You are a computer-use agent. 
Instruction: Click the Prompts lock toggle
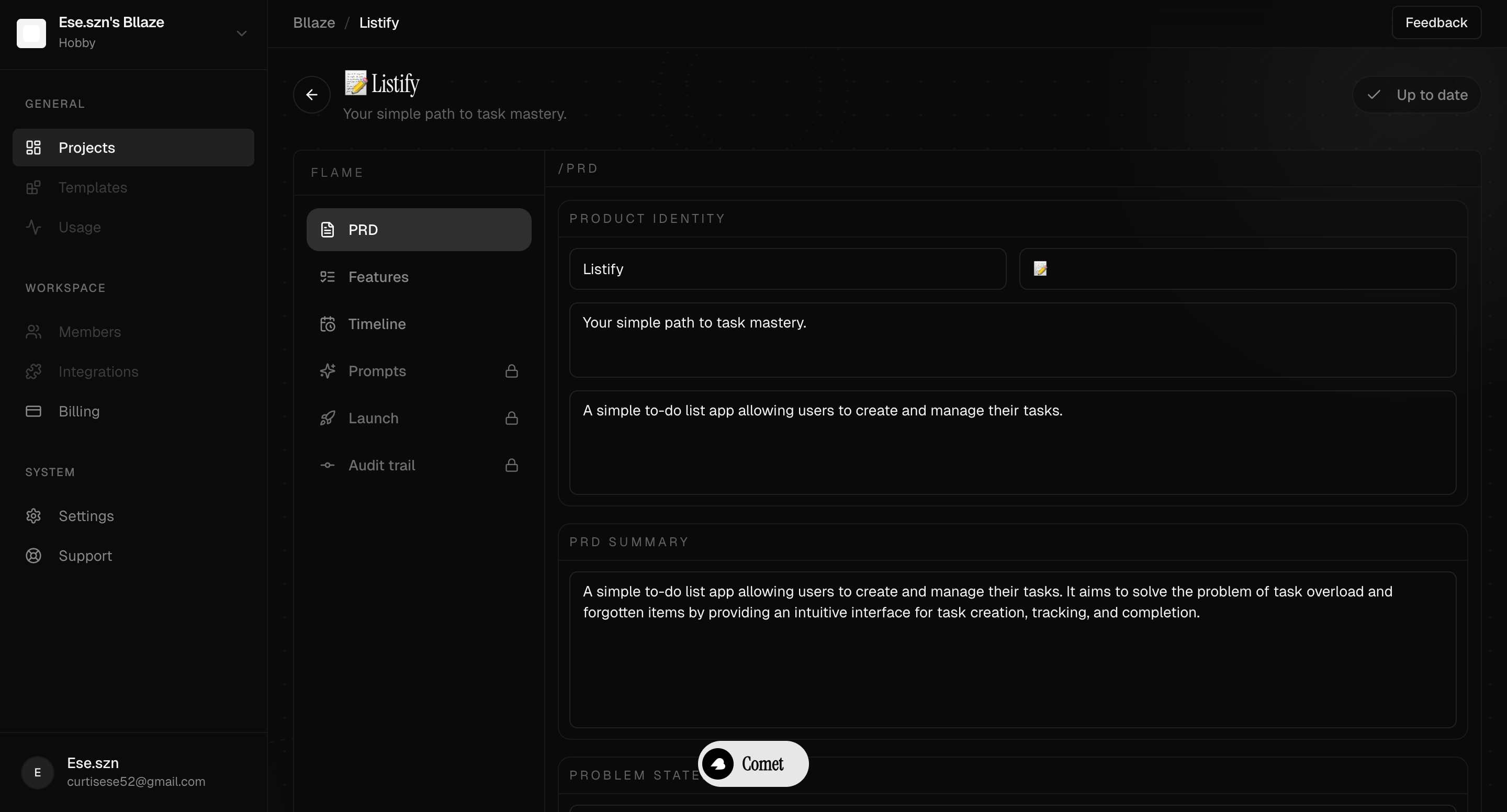coord(511,371)
